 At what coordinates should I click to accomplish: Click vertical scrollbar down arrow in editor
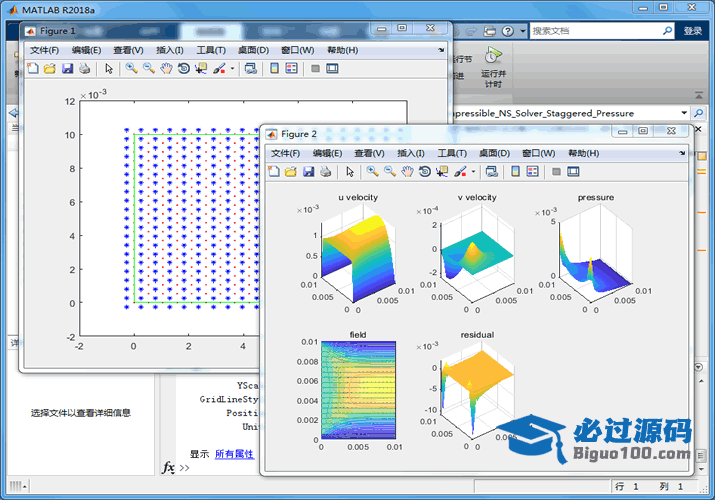702,469
